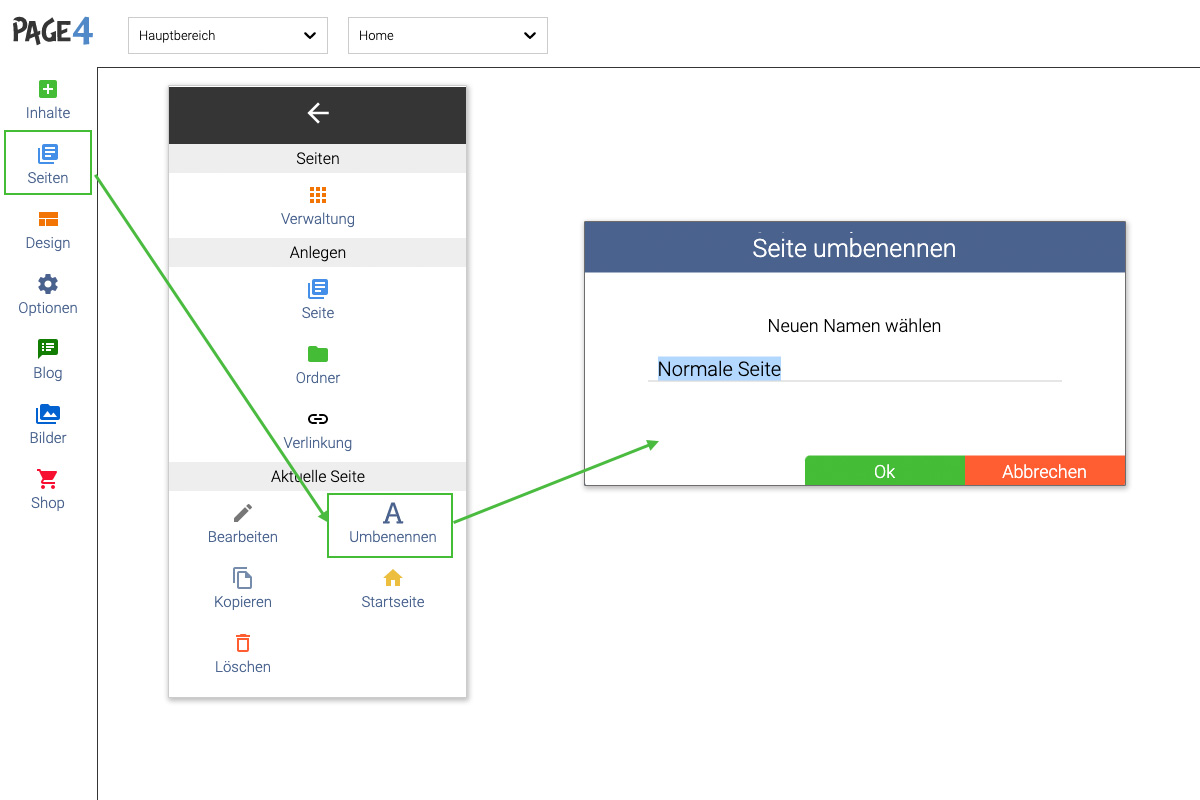The image size is (1200, 800).
Task: Open the Inhalte sidebar section
Action: (48, 100)
